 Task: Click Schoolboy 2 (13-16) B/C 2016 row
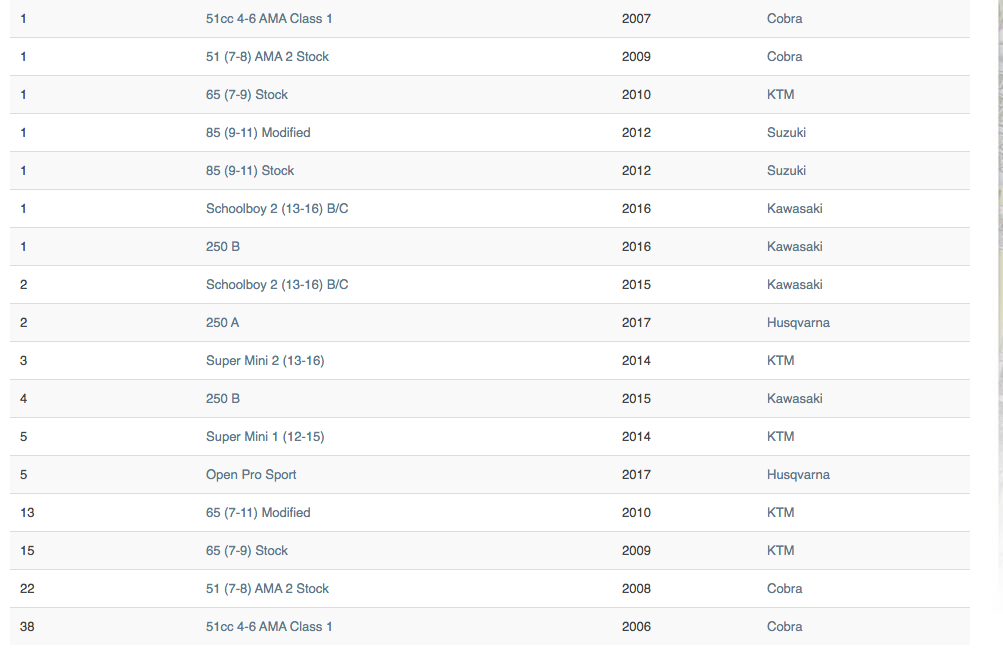point(490,208)
